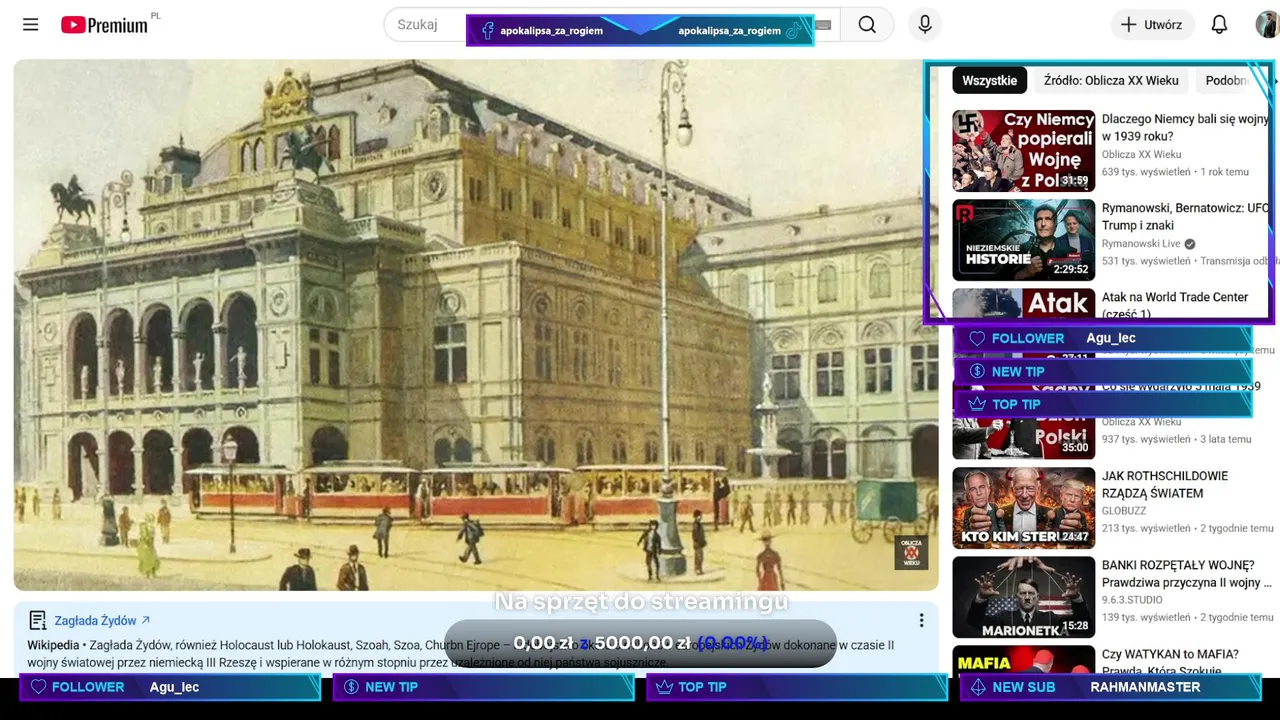Click the TikTok icon in overlay banner
The image size is (1280, 720).
[x=793, y=31]
